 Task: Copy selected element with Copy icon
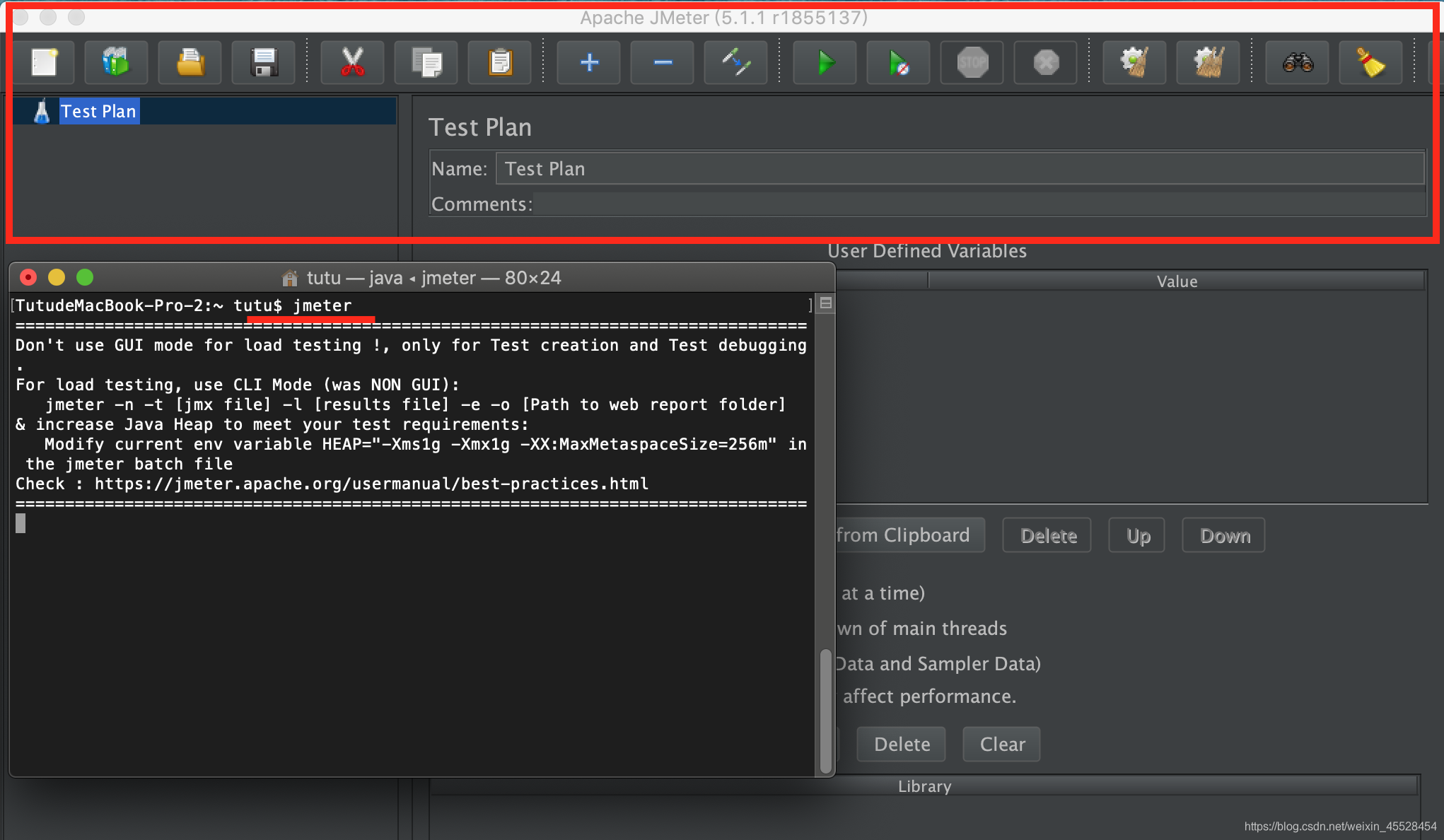(x=426, y=63)
